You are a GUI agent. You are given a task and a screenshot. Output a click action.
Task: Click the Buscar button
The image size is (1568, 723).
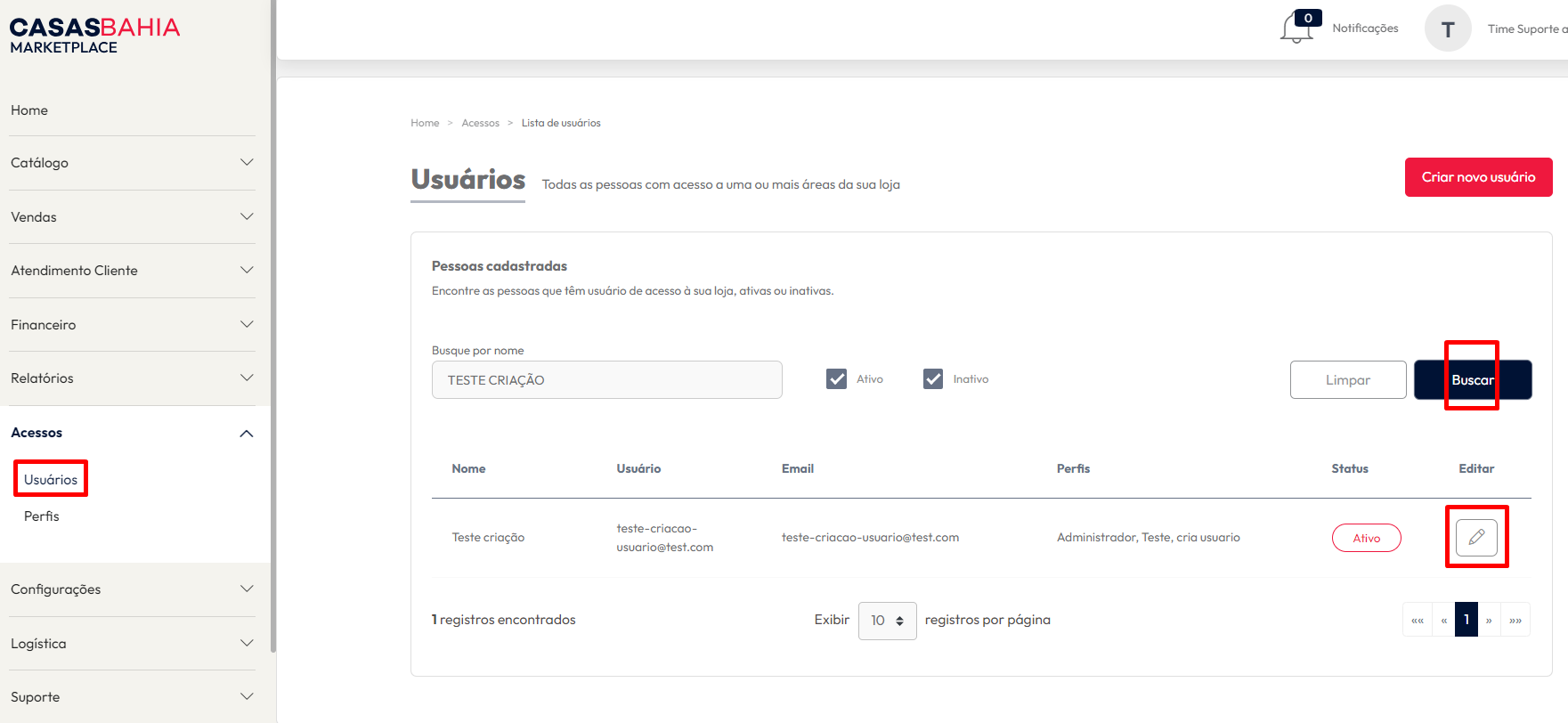1473,379
